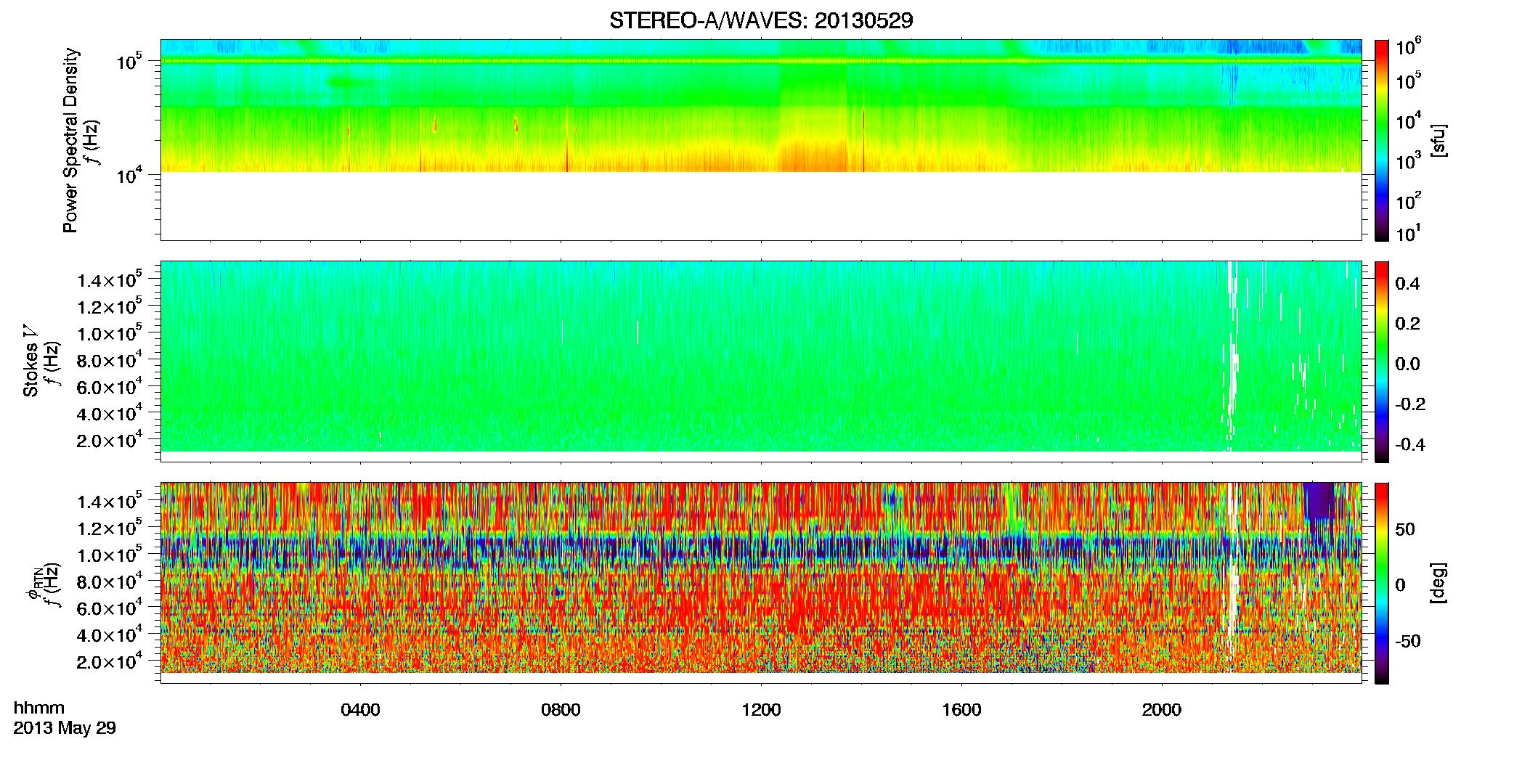Click the 10^4 tick label of top panel

[x=129, y=175]
